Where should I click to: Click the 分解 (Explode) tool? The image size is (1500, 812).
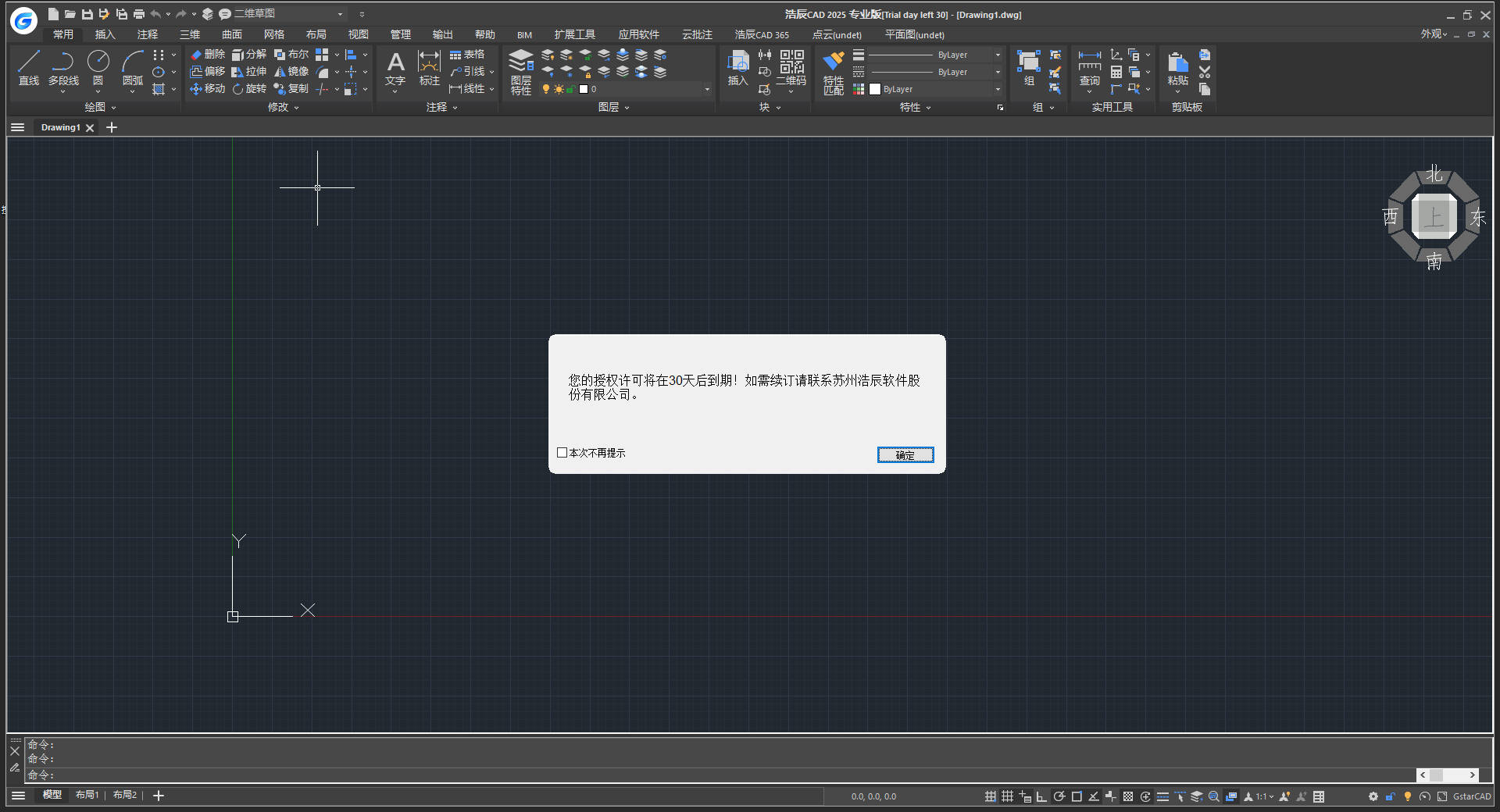point(249,55)
